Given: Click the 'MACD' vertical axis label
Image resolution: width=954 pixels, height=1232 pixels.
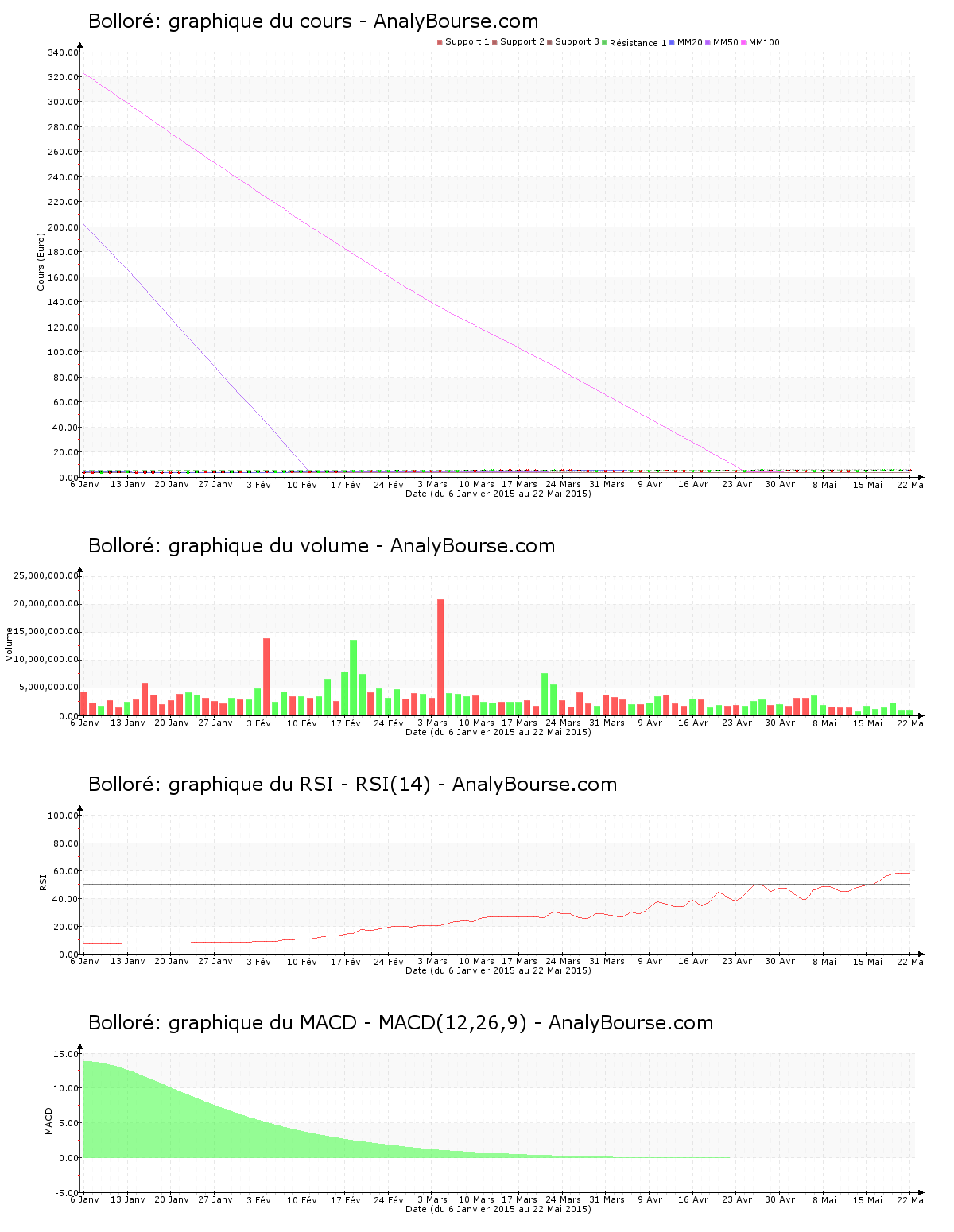Looking at the screenshot, I should click(48, 1121).
